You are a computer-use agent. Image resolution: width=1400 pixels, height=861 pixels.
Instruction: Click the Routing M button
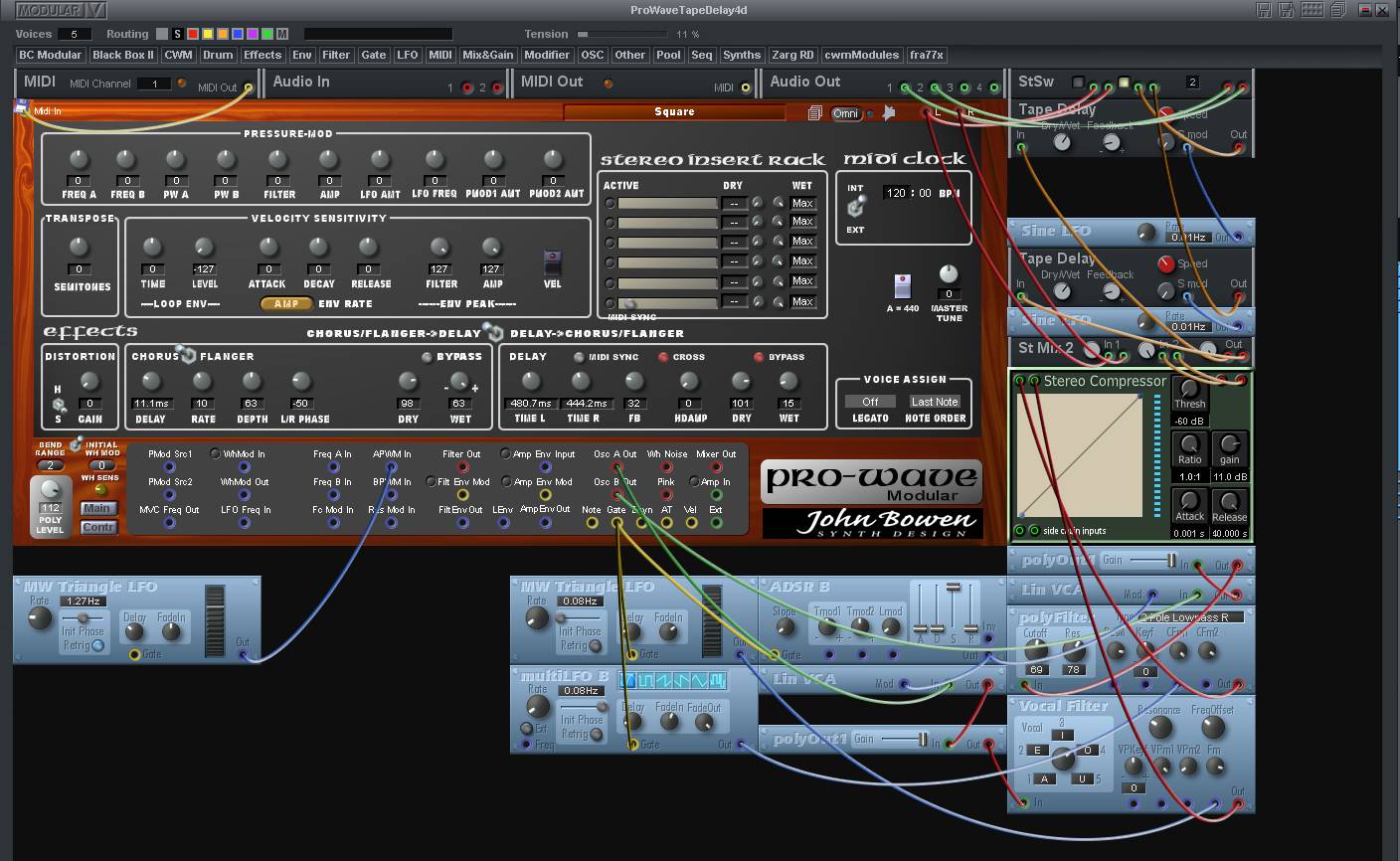pyautogui.click(x=282, y=35)
